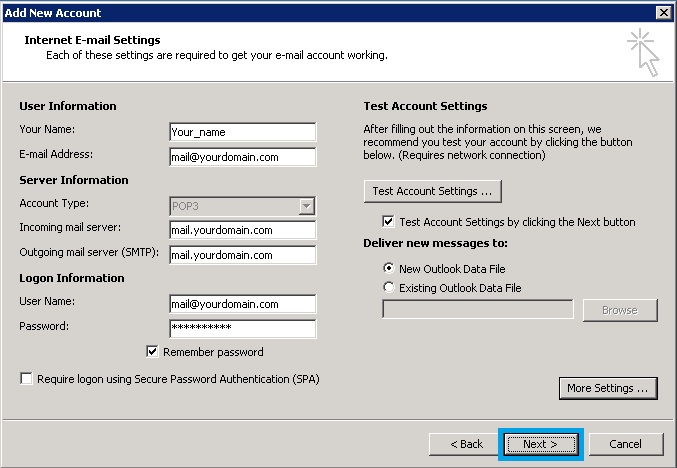Click the cursor sparkle wizard icon
Image resolution: width=677 pixels, height=468 pixels.
point(643,52)
